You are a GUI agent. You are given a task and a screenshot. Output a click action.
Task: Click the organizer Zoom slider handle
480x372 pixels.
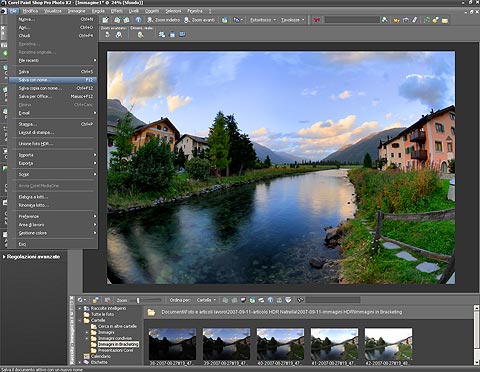point(138,300)
